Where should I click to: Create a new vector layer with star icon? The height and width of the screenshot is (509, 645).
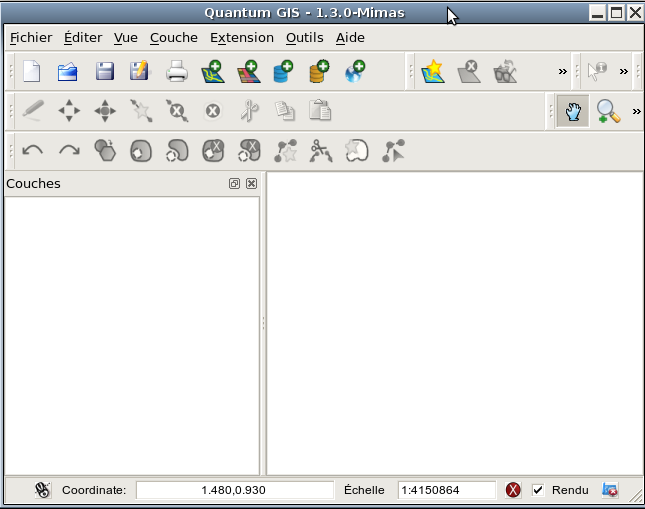[x=433, y=72]
